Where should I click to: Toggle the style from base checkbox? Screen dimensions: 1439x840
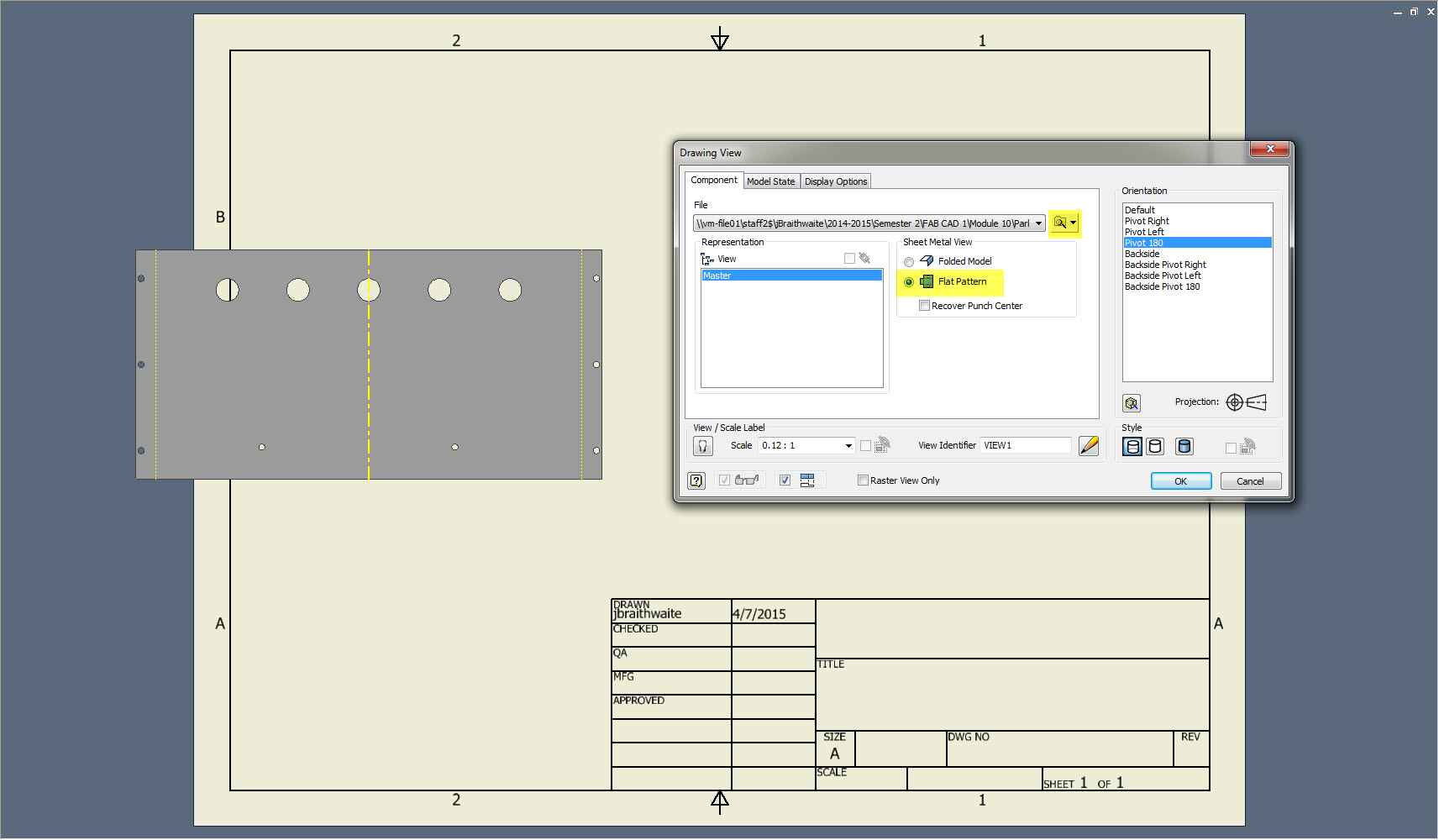[x=1231, y=448]
